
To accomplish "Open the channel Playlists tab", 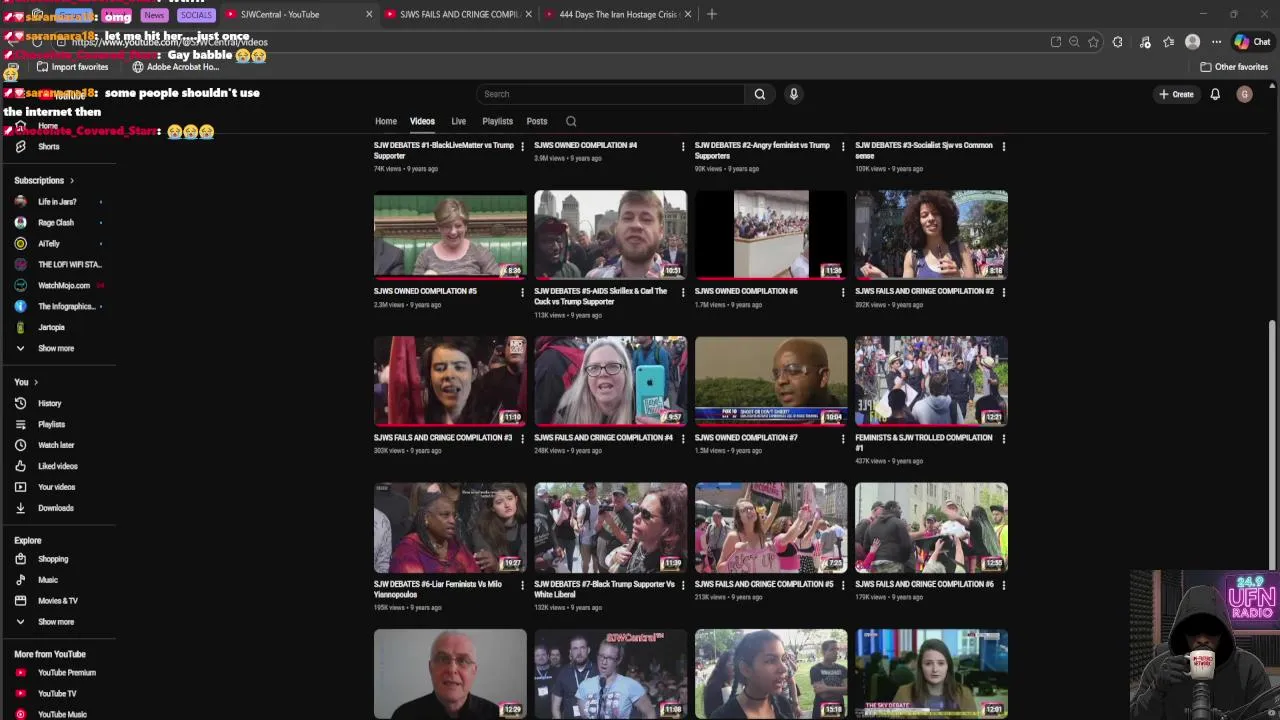I will click(x=497, y=121).
